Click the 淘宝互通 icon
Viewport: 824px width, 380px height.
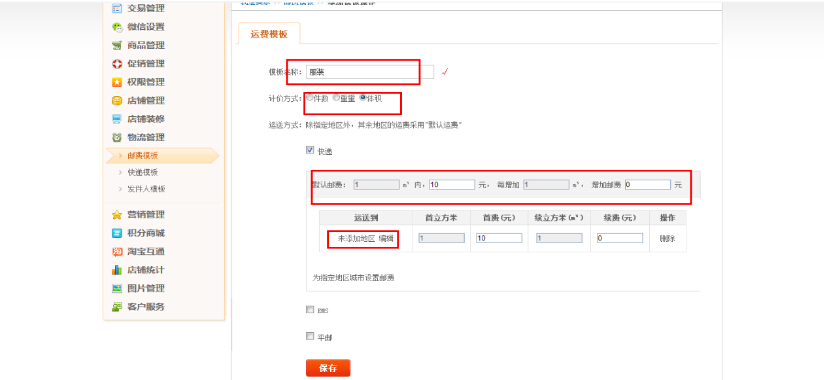point(117,251)
